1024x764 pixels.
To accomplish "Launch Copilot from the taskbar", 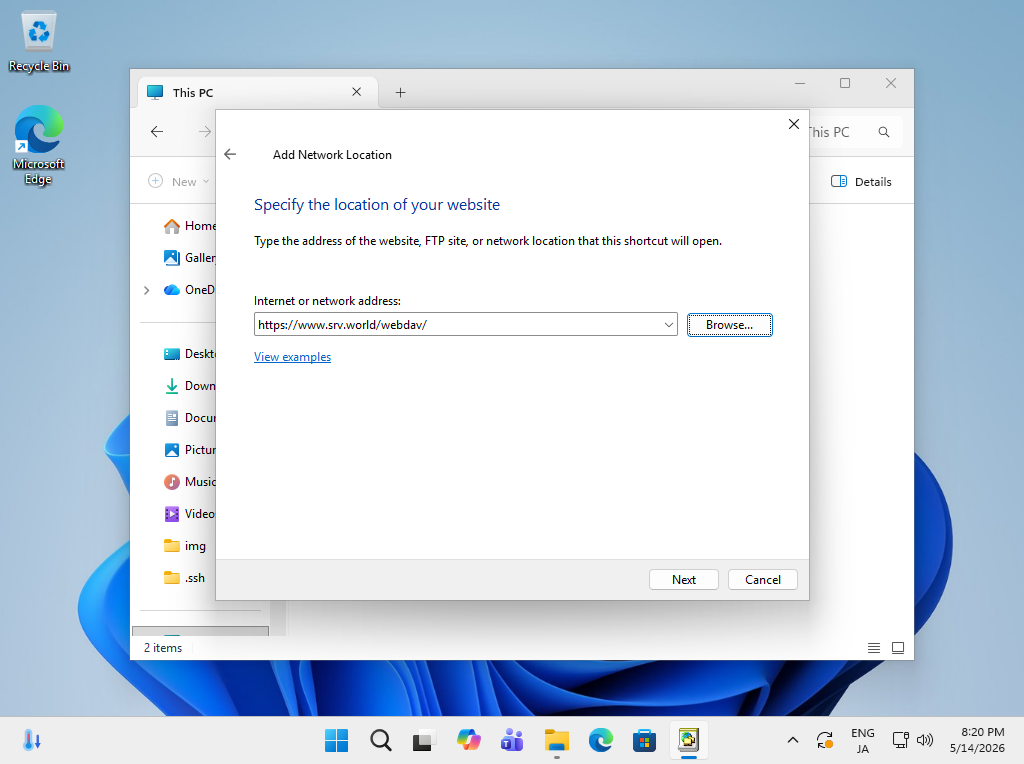I will click(x=468, y=740).
